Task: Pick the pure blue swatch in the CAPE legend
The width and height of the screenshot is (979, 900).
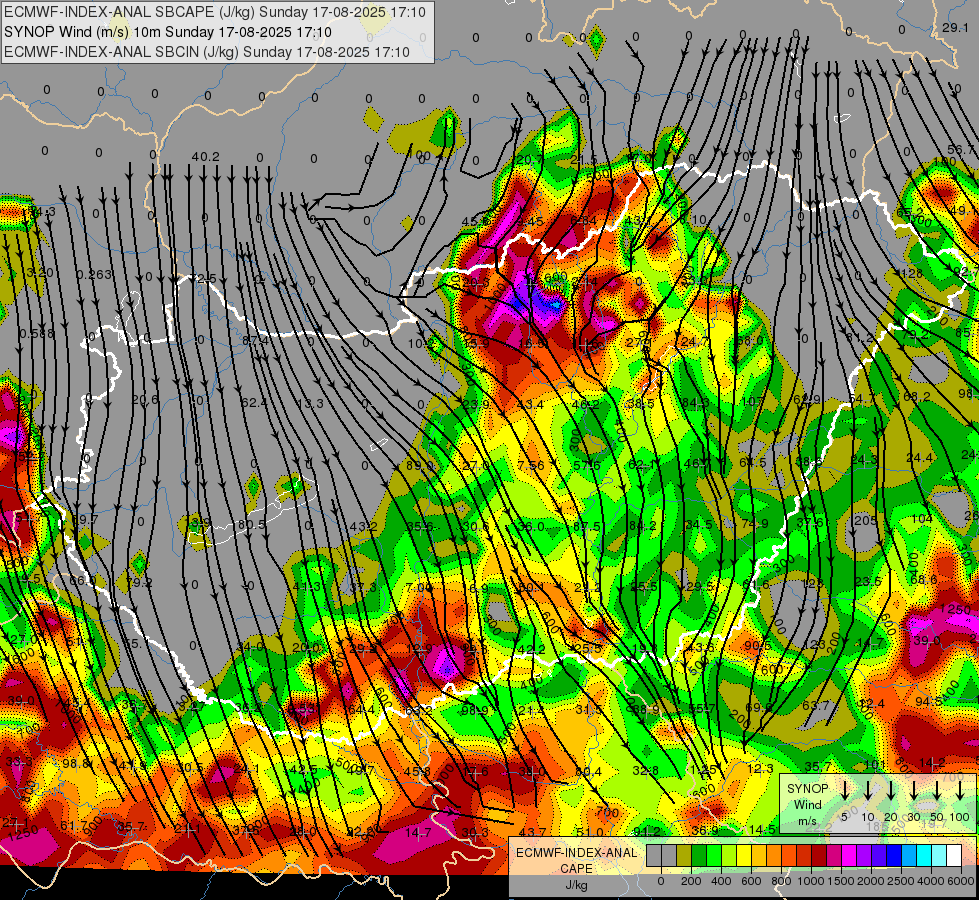Action: coord(893,856)
